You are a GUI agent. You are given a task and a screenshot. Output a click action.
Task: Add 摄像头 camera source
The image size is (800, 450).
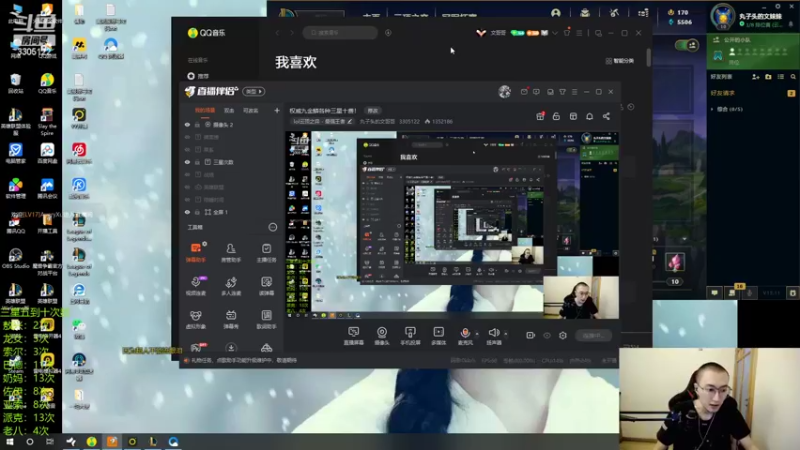(382, 336)
